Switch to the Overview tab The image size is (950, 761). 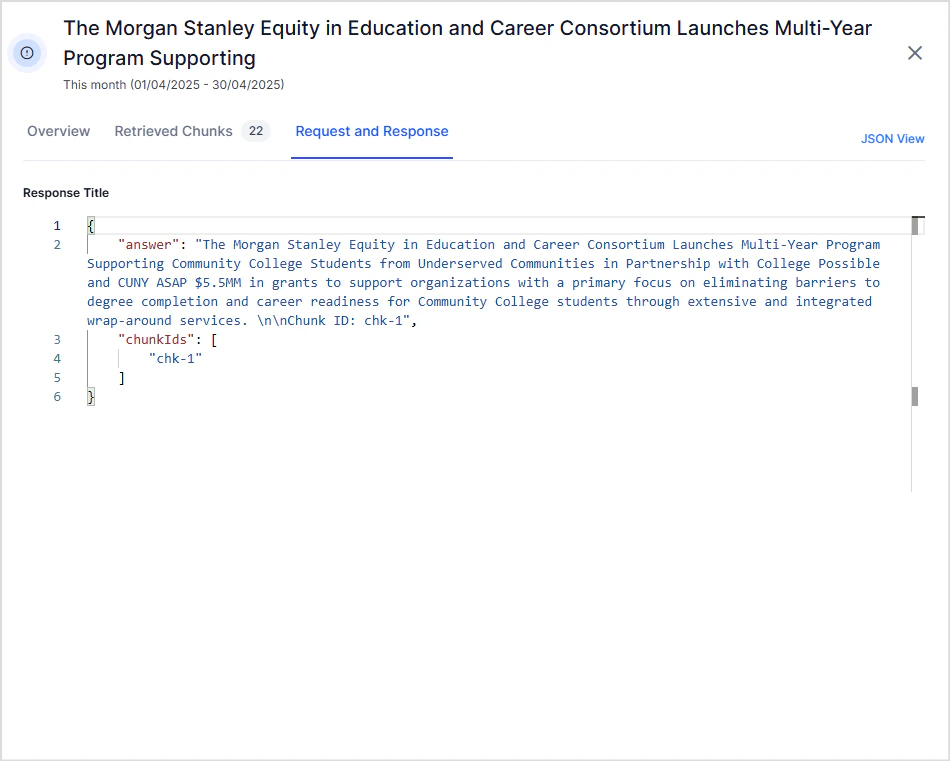[58, 131]
